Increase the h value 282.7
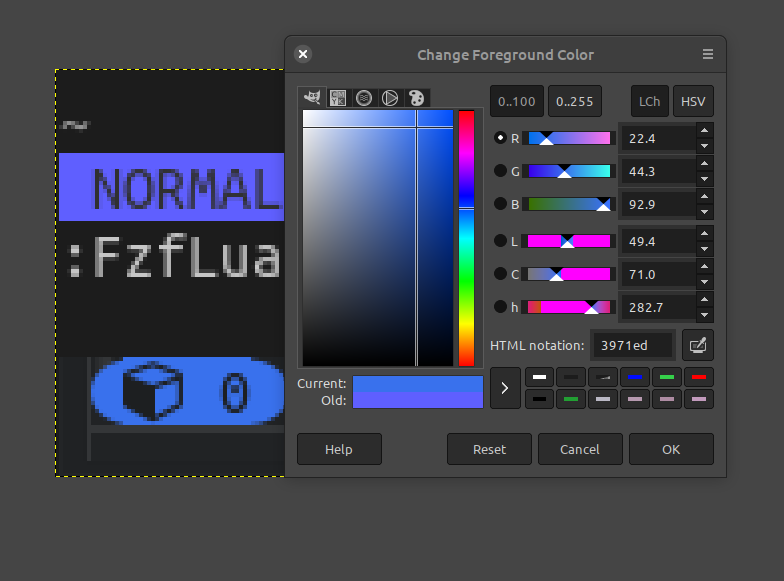Viewport: 784px width, 581px height. 704,300
